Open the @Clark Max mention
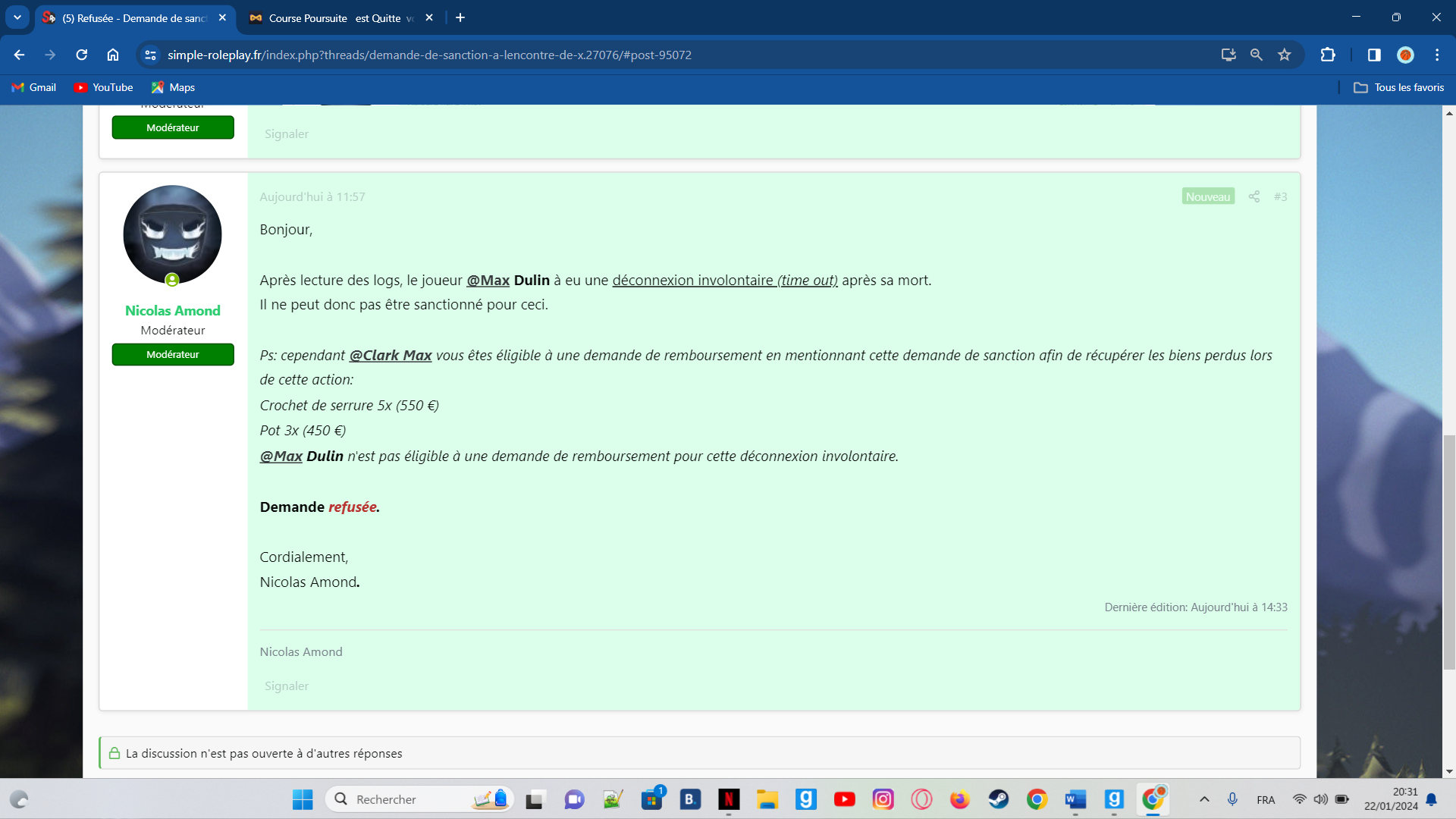This screenshot has width=1456, height=819. (391, 355)
